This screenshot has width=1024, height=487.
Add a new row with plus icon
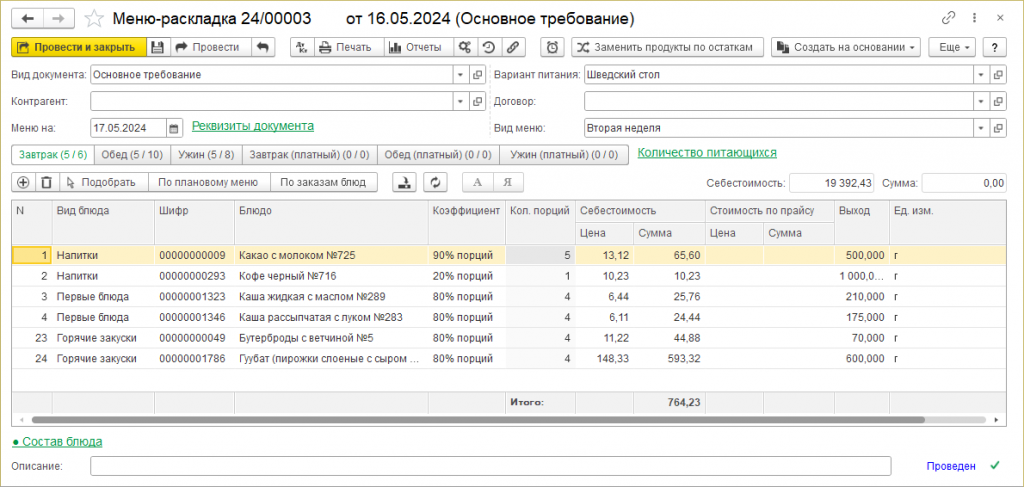tap(24, 182)
